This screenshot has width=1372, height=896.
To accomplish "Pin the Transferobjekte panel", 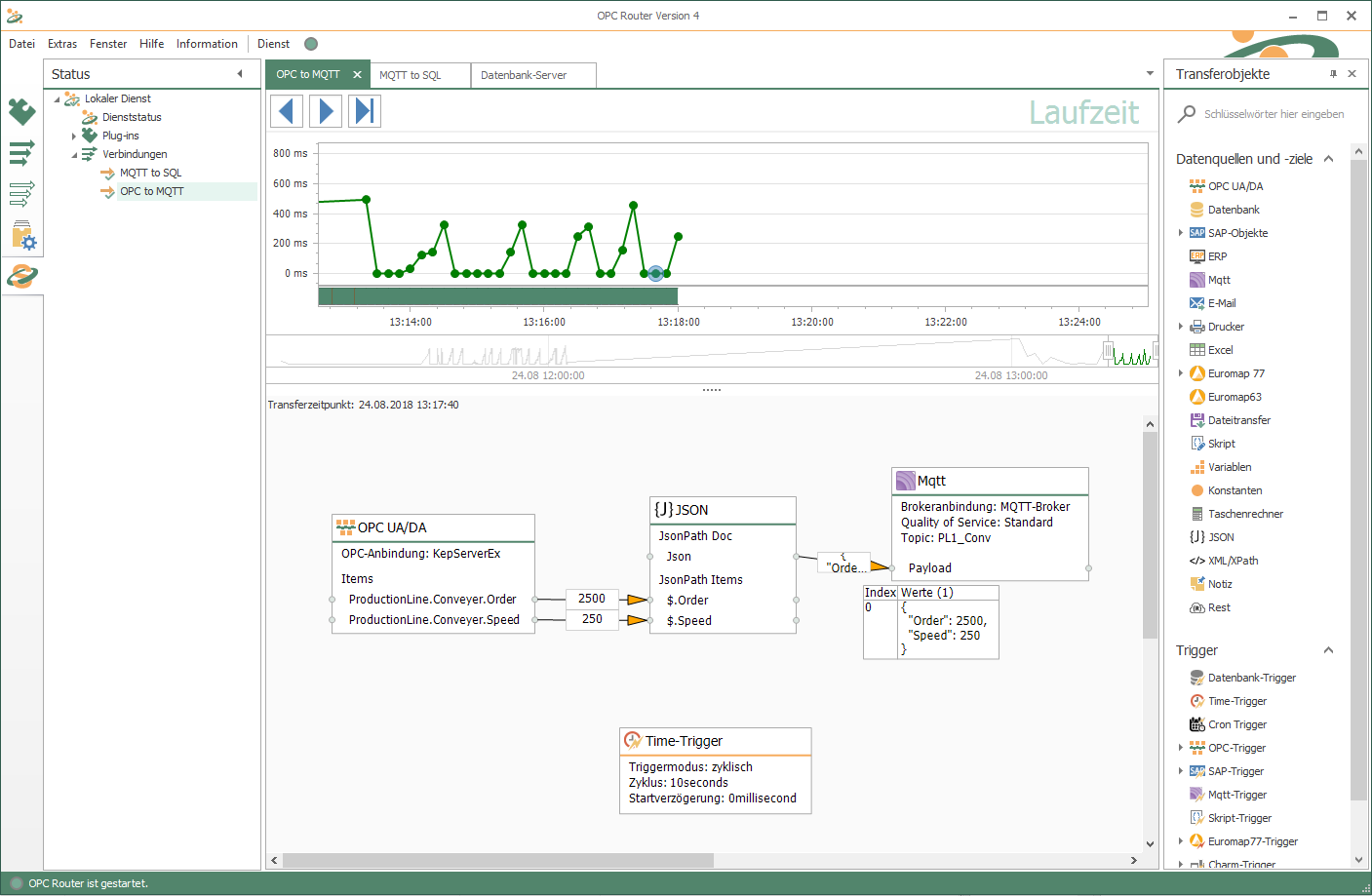I will pos(1333,74).
